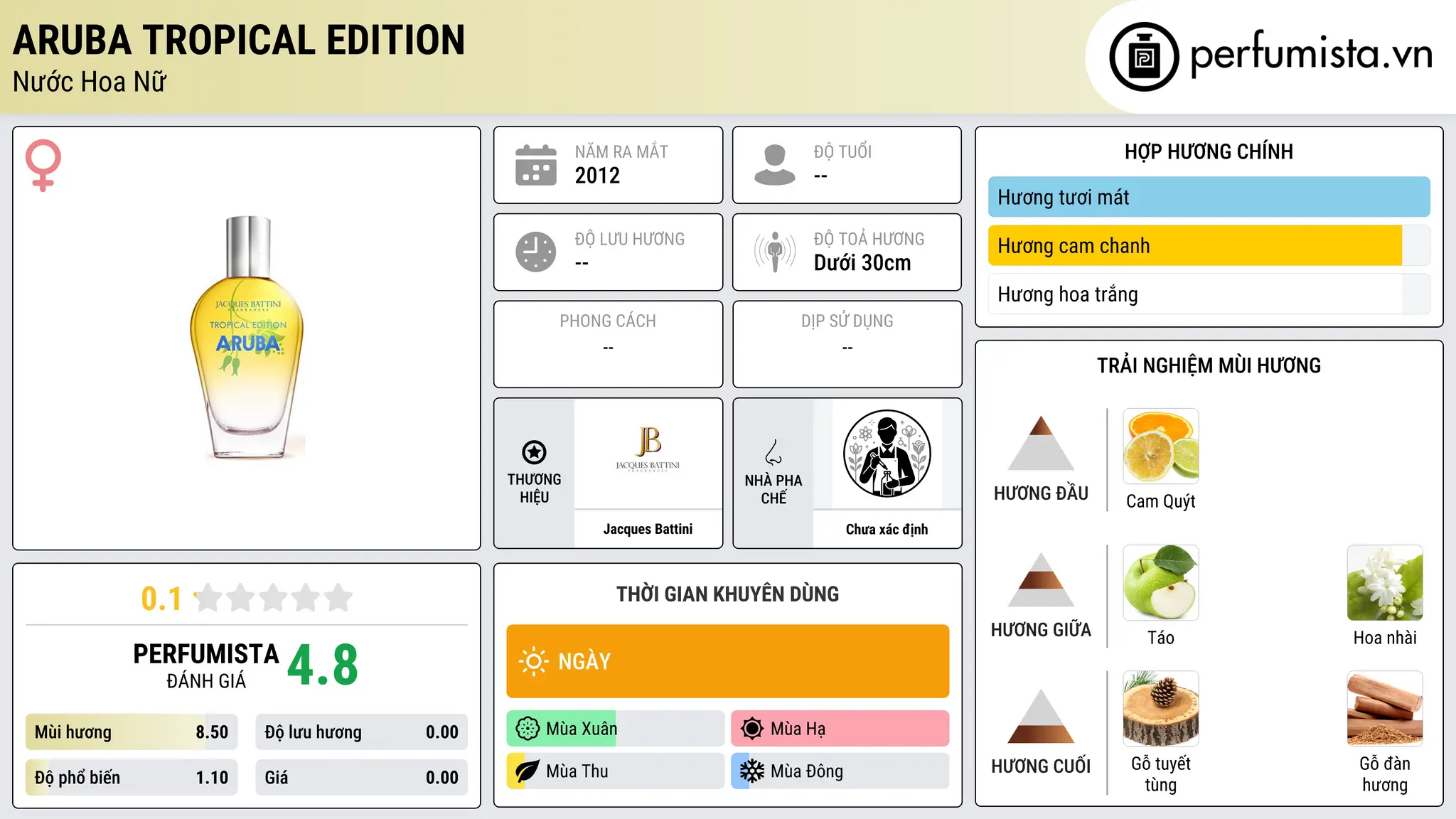1456x819 pixels.
Task: Click the Hương tươi mát accord bar
Action: pyautogui.click(x=1209, y=197)
